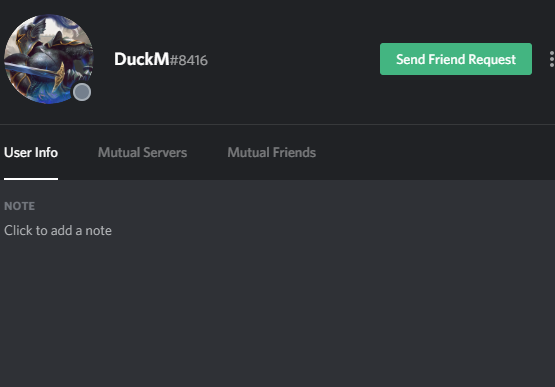Click the armored knight image in avatar
This screenshot has height=387, width=555.
pos(48,59)
